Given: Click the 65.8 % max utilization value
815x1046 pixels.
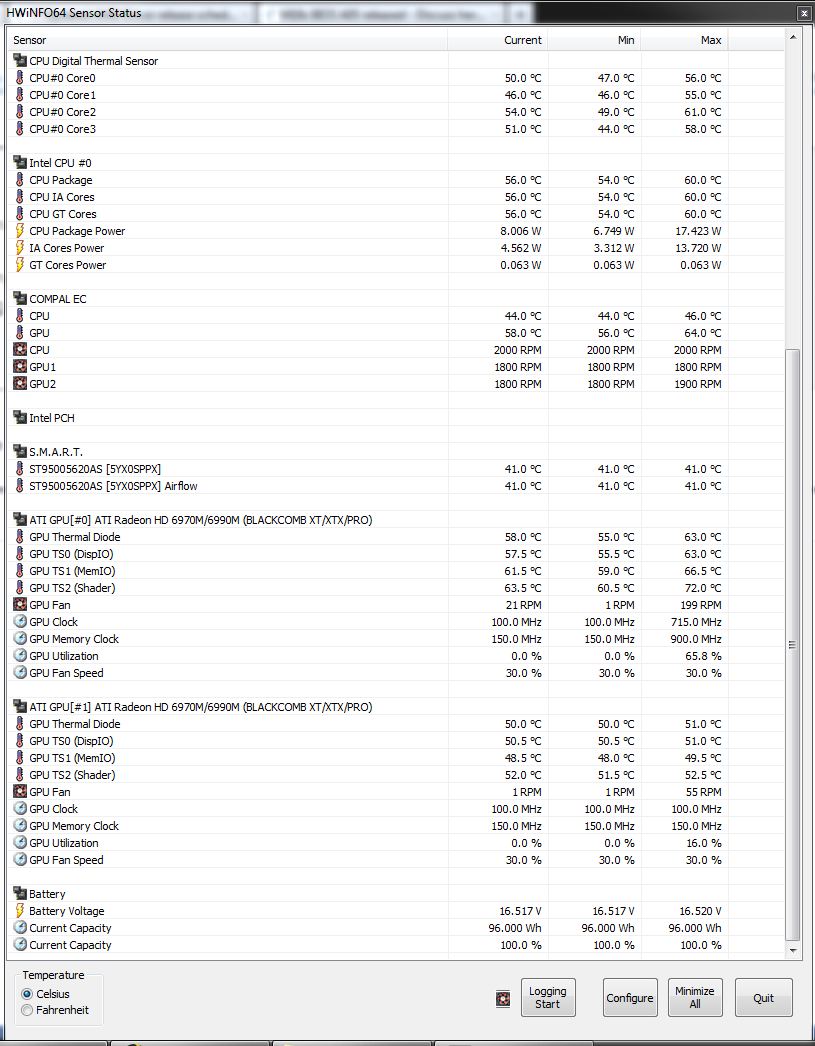Looking at the screenshot, I should (704, 656).
